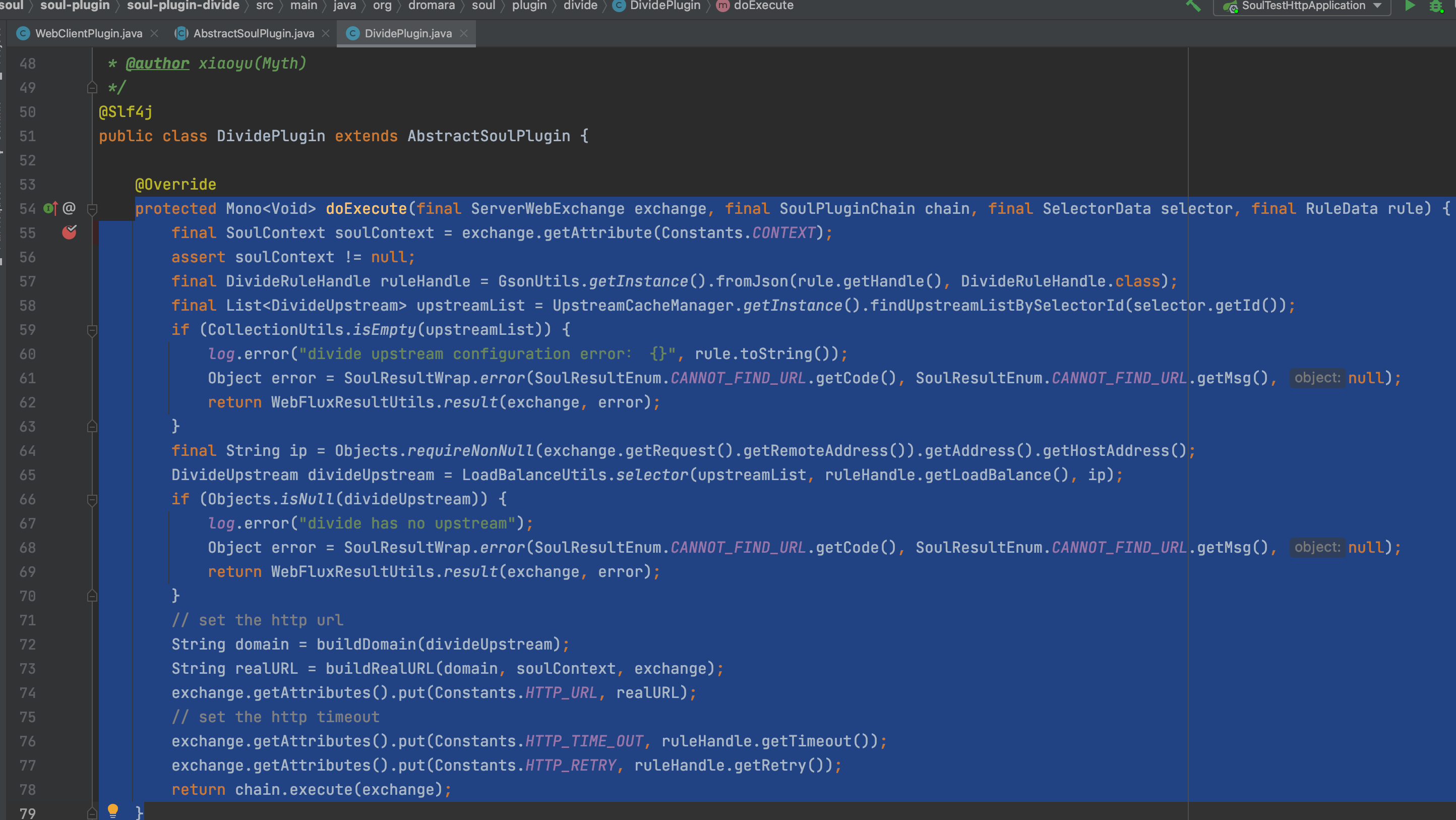This screenshot has width=1456, height=820.
Task: Click Constants.CONTEXT on line 55
Action: point(738,233)
